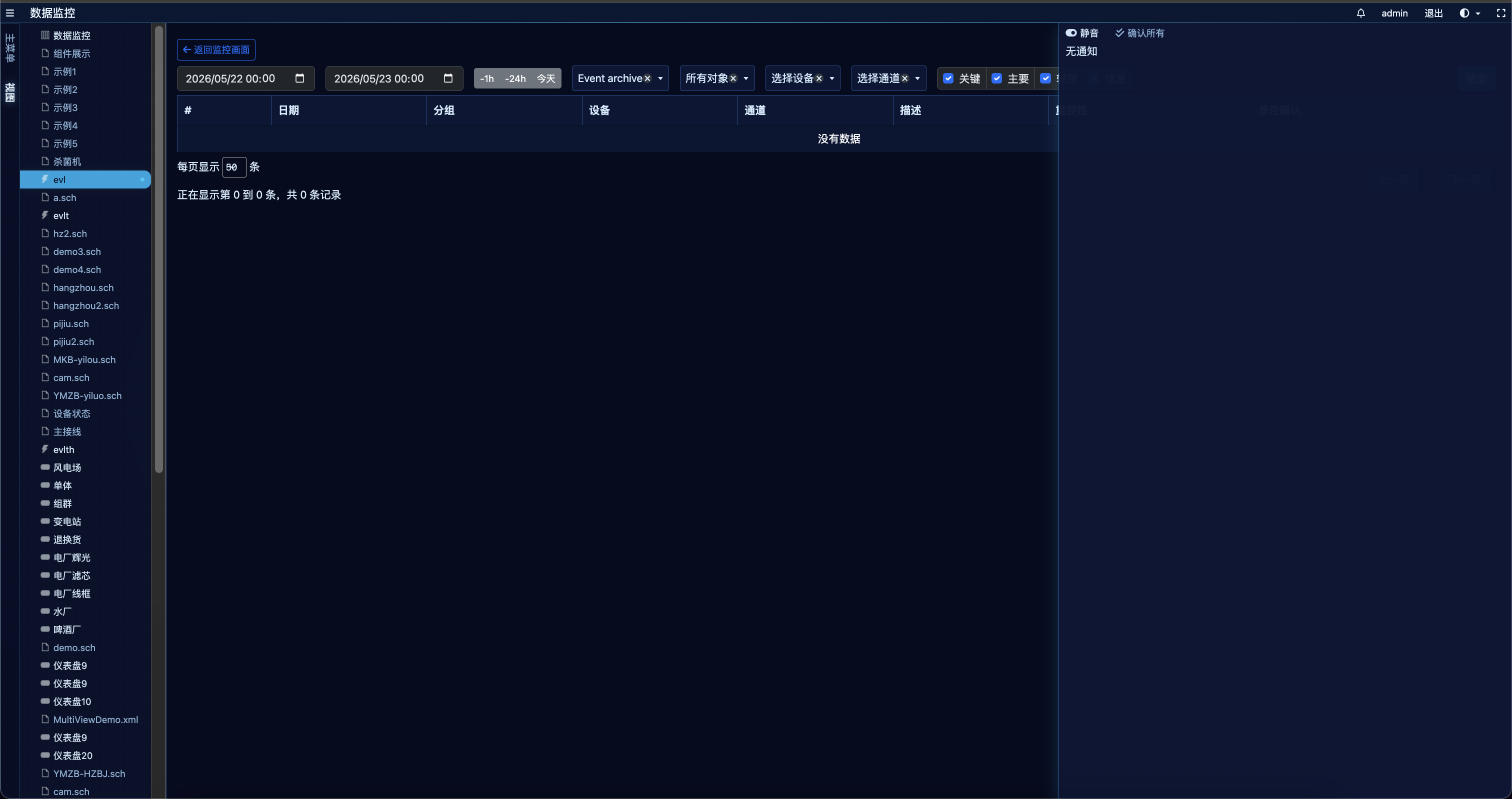Open the YMZB-HZBJ.sch view

(x=89, y=773)
